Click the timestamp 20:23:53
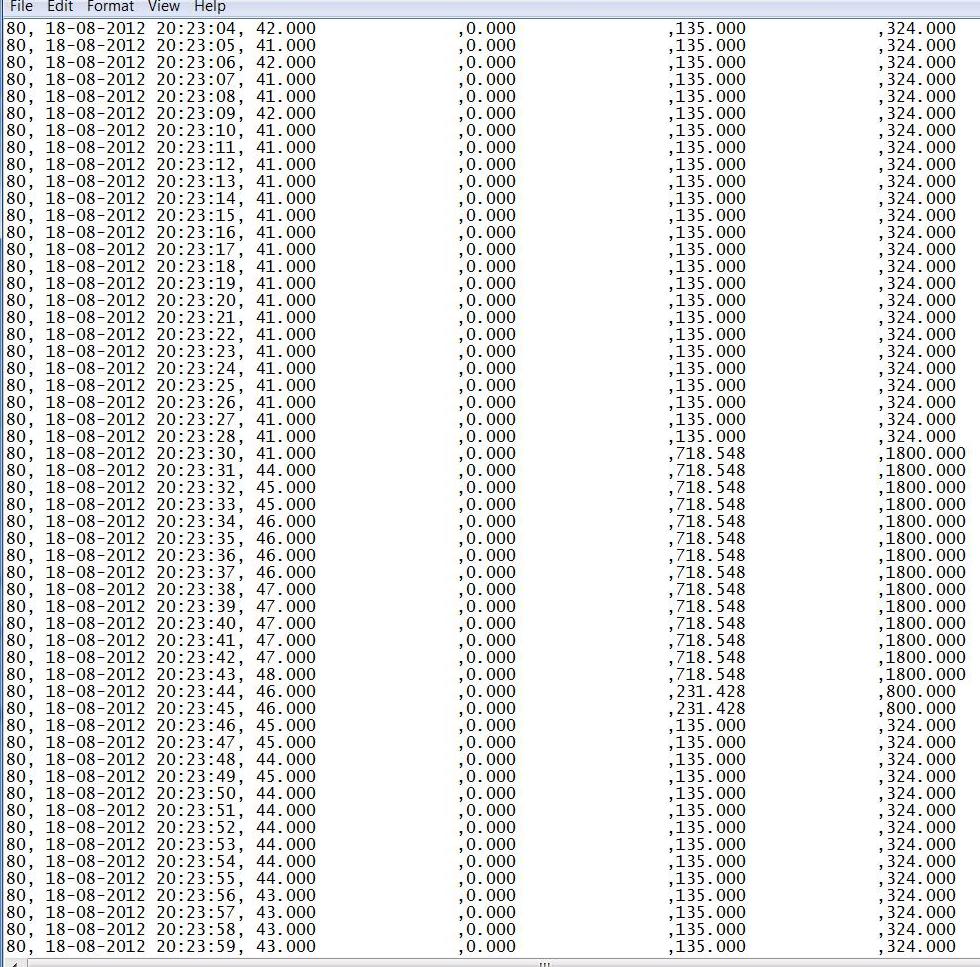This screenshot has width=980, height=967. (x=196, y=844)
